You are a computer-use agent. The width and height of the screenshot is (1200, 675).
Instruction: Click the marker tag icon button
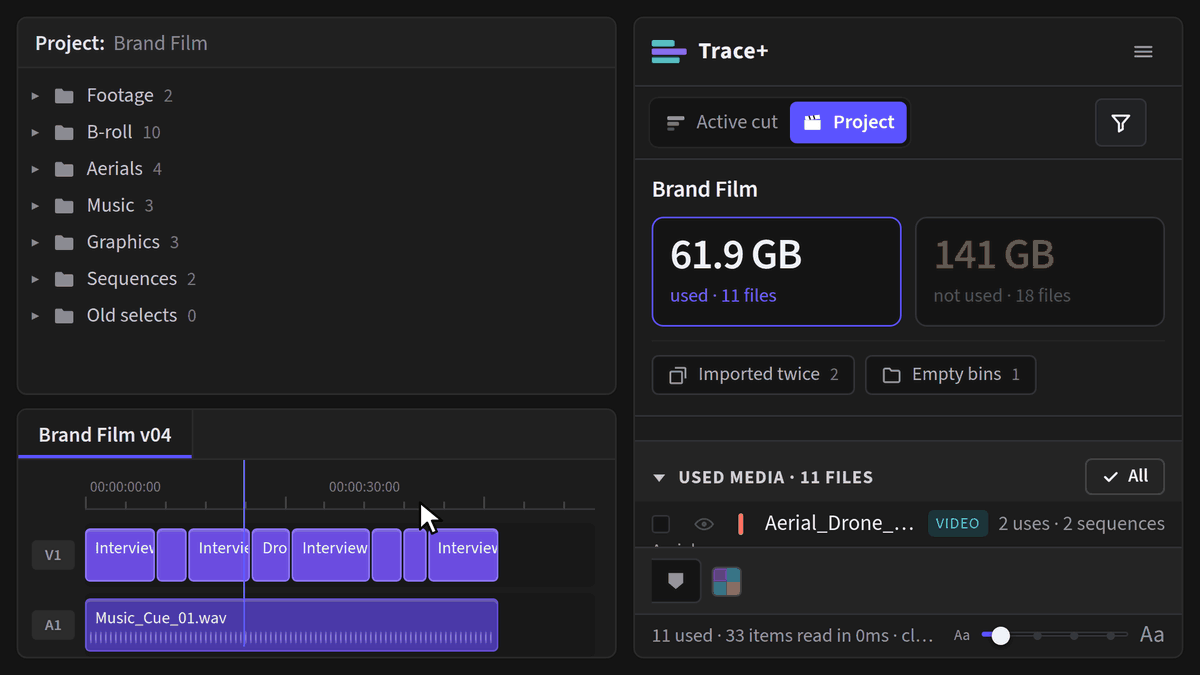click(676, 581)
